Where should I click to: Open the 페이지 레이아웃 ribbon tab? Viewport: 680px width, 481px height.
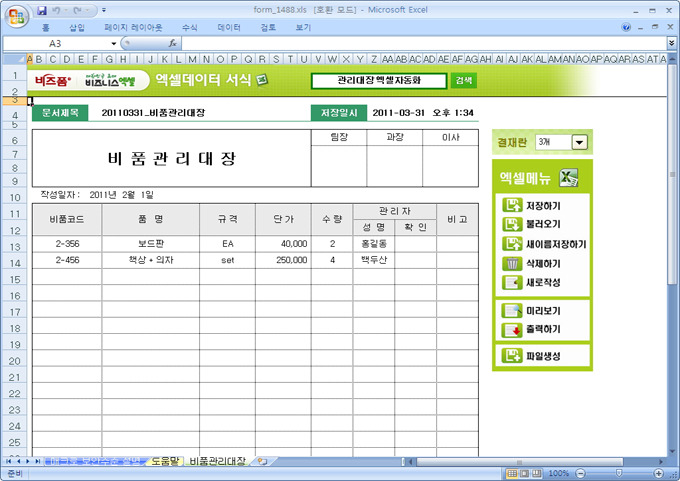coord(134,28)
